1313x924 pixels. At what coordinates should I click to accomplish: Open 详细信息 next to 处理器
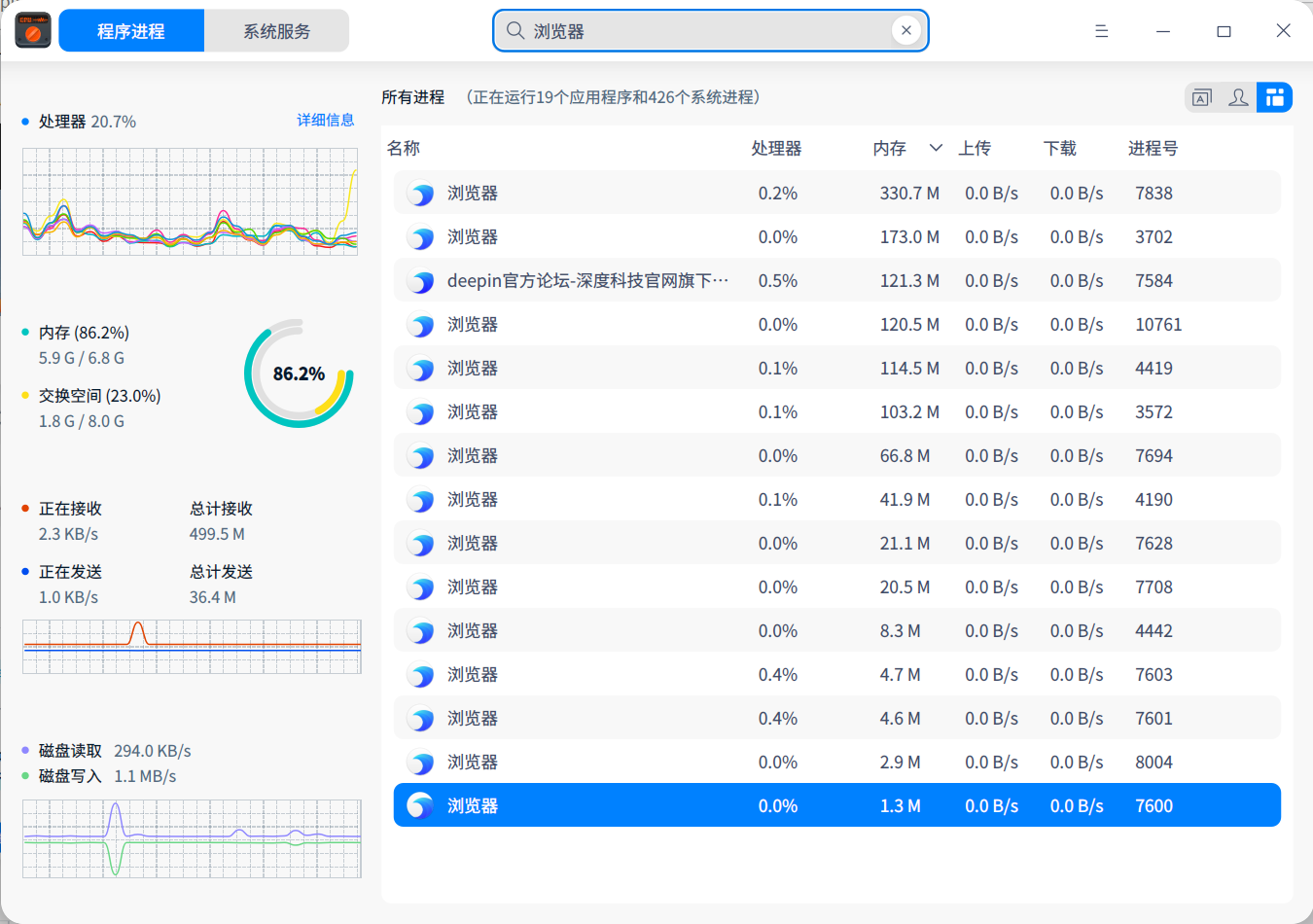pos(326,120)
